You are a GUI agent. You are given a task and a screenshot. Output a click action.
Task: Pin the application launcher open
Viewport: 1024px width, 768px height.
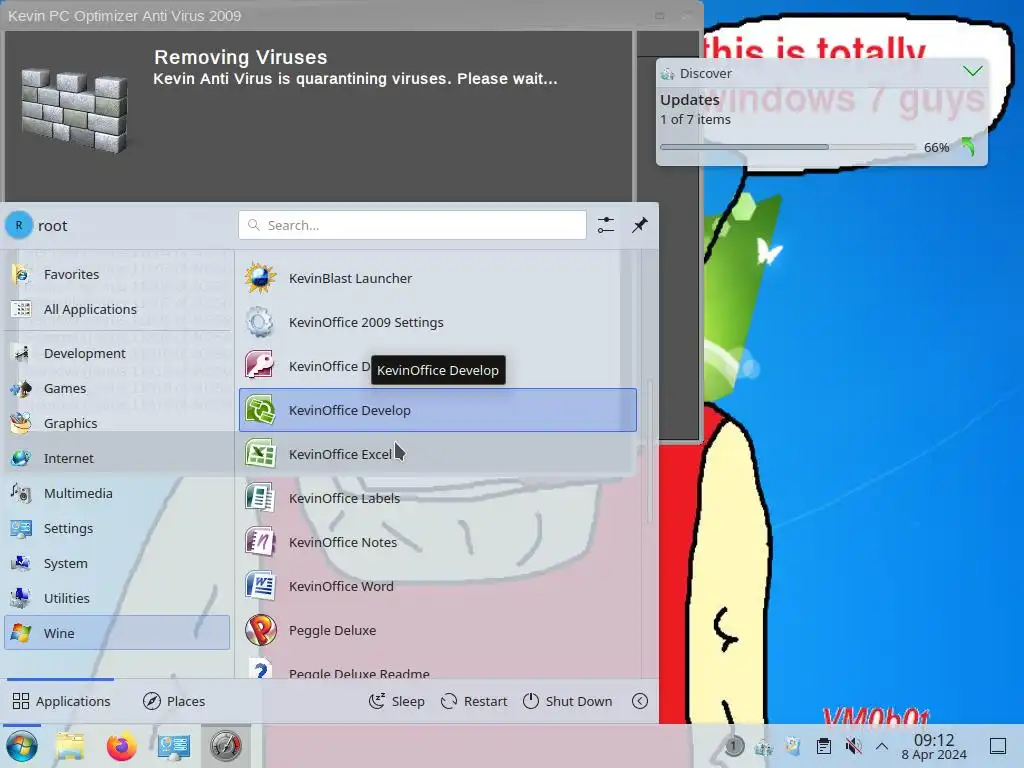point(639,225)
